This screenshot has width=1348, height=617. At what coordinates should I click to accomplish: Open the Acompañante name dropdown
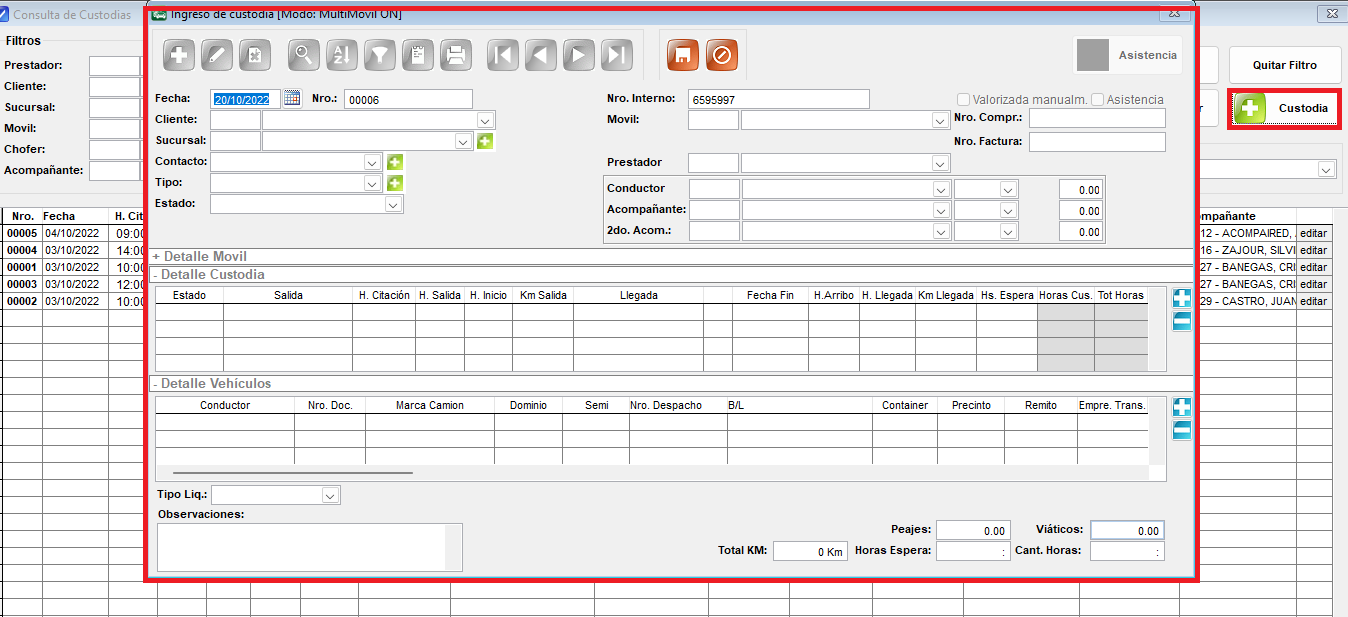tap(941, 210)
